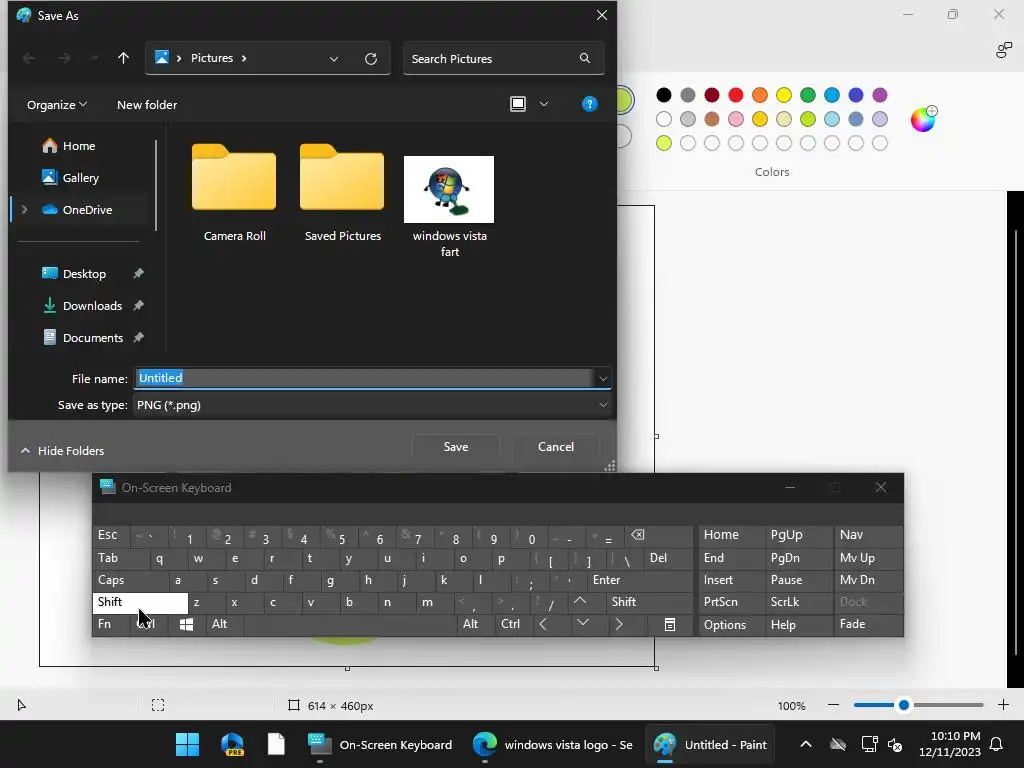Open the Organize dropdown menu
Viewport: 1024px width, 768px height.
(57, 104)
